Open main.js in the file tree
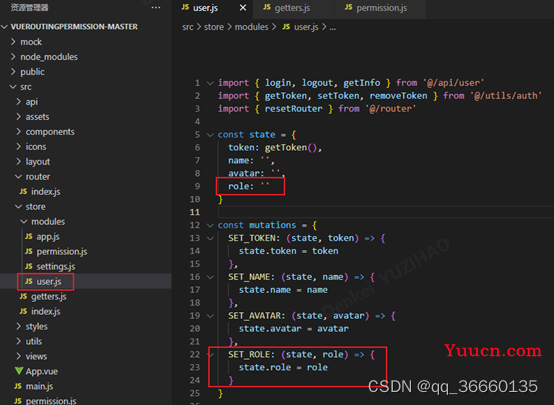This screenshot has width=554, height=405. coord(39,386)
